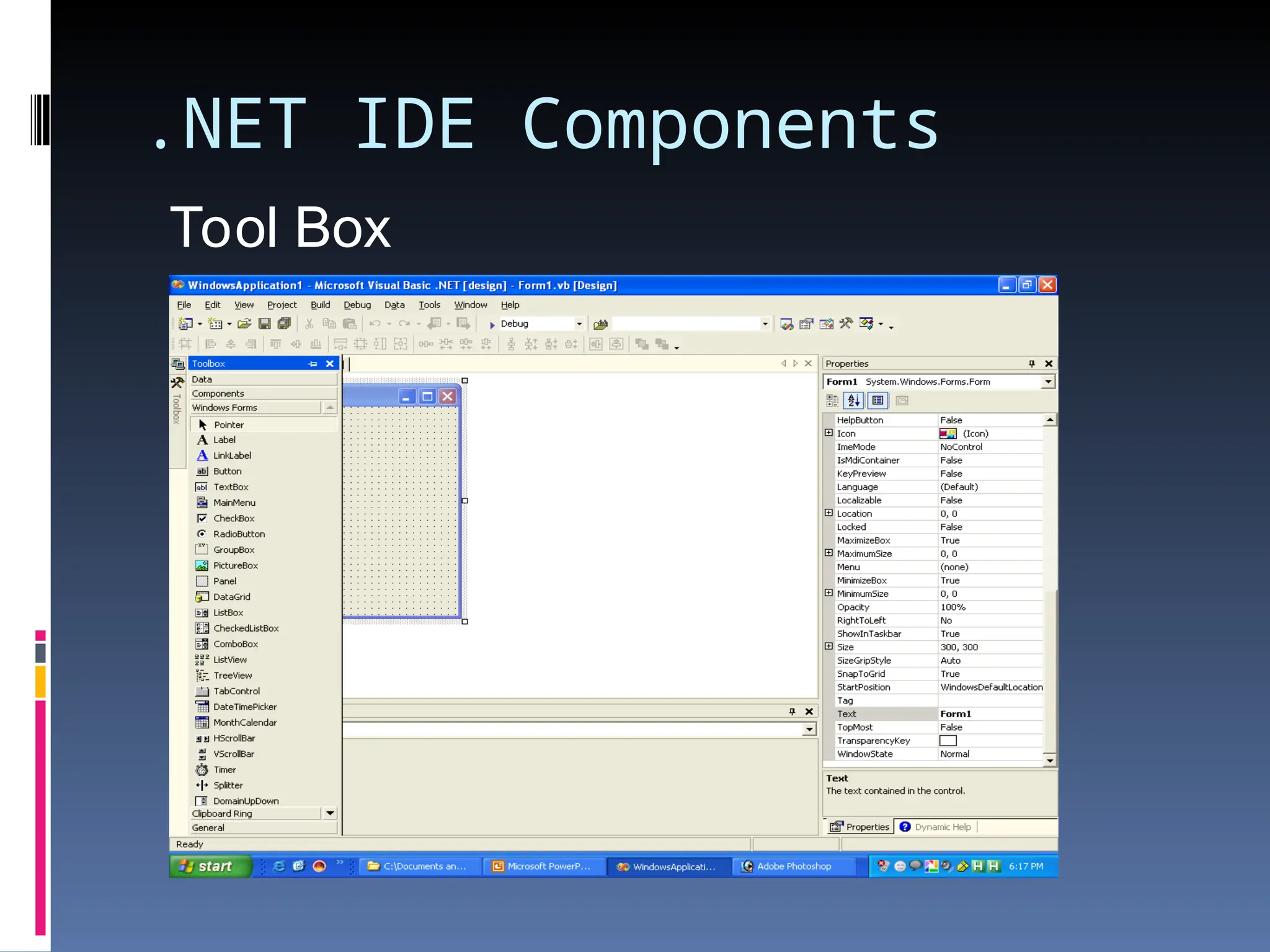The image size is (1270, 952).
Task: Switch to Microsoft PowerPoint in the taskbar
Action: (x=543, y=866)
